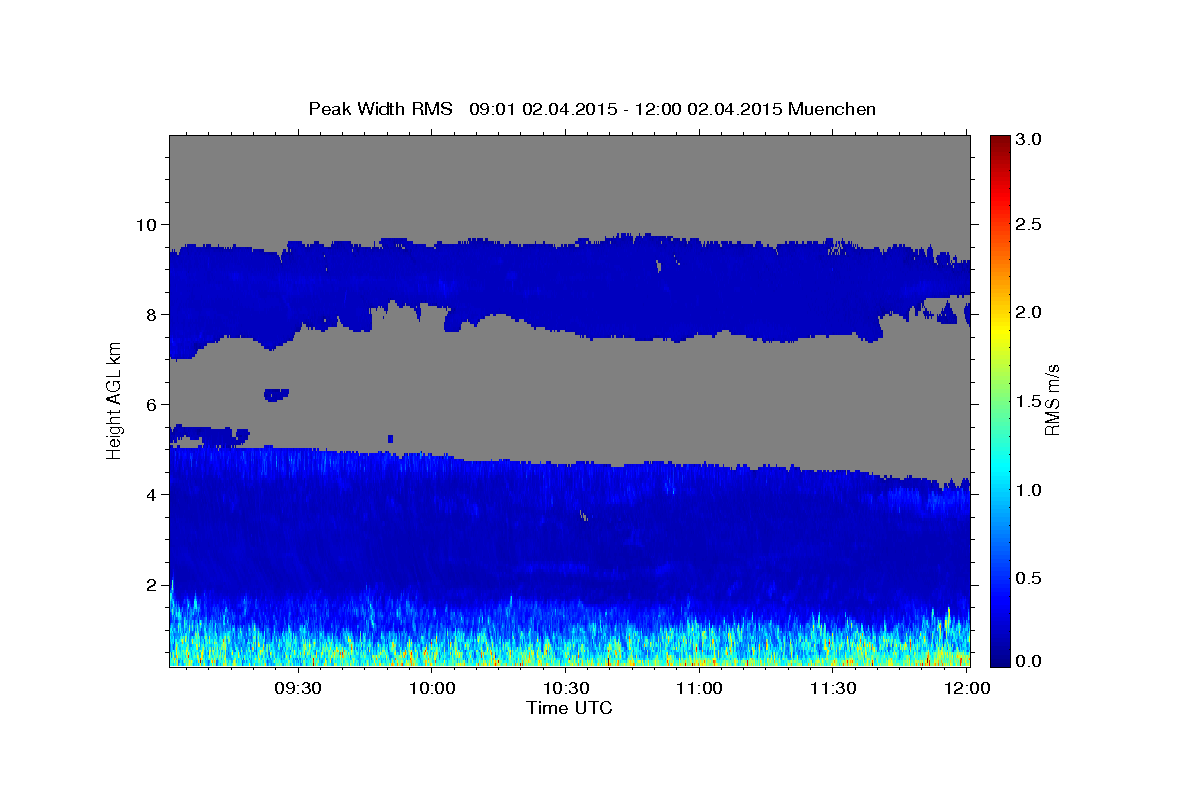The image size is (1200, 800).
Task: Click the 10:00 time tick label
Action: [433, 689]
